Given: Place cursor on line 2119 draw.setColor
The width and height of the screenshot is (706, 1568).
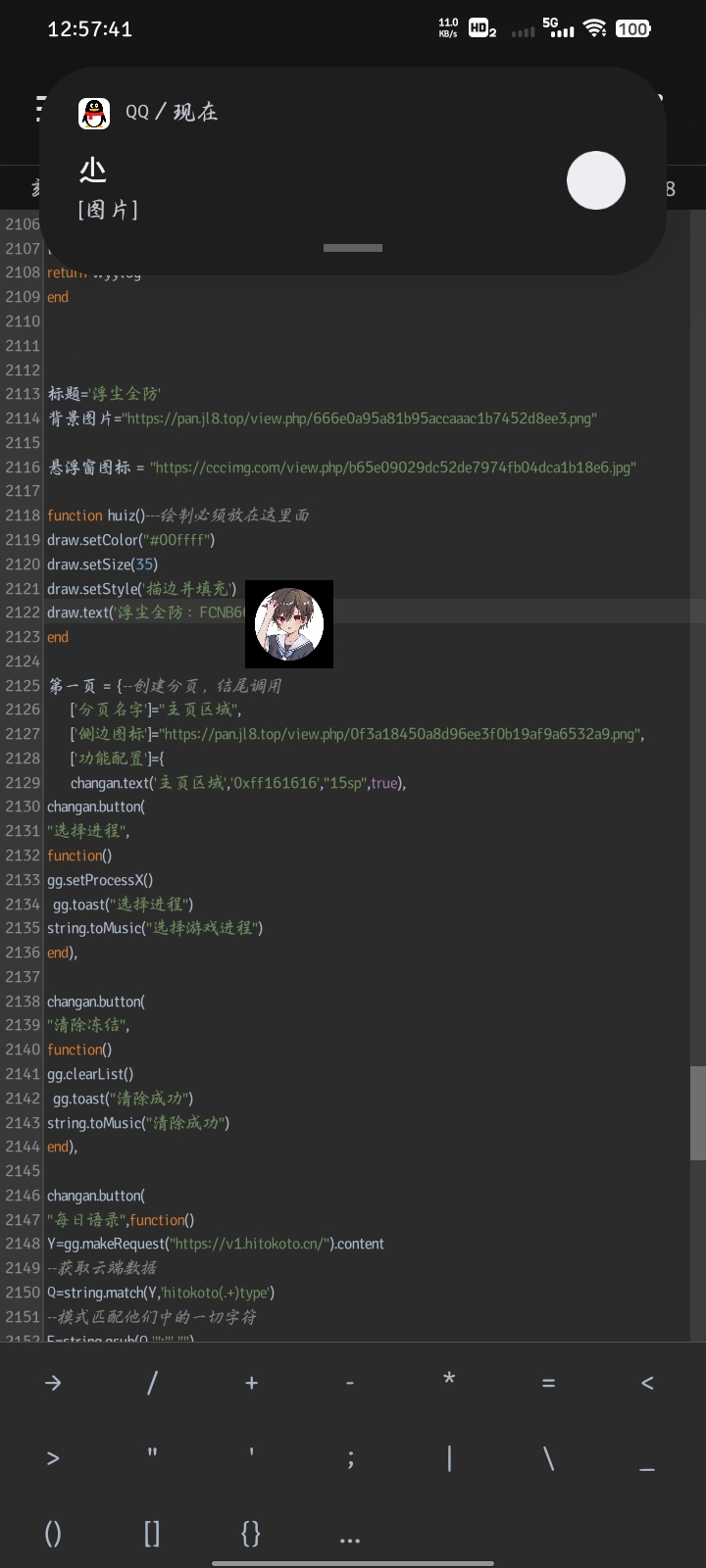Looking at the screenshot, I should point(130,540).
